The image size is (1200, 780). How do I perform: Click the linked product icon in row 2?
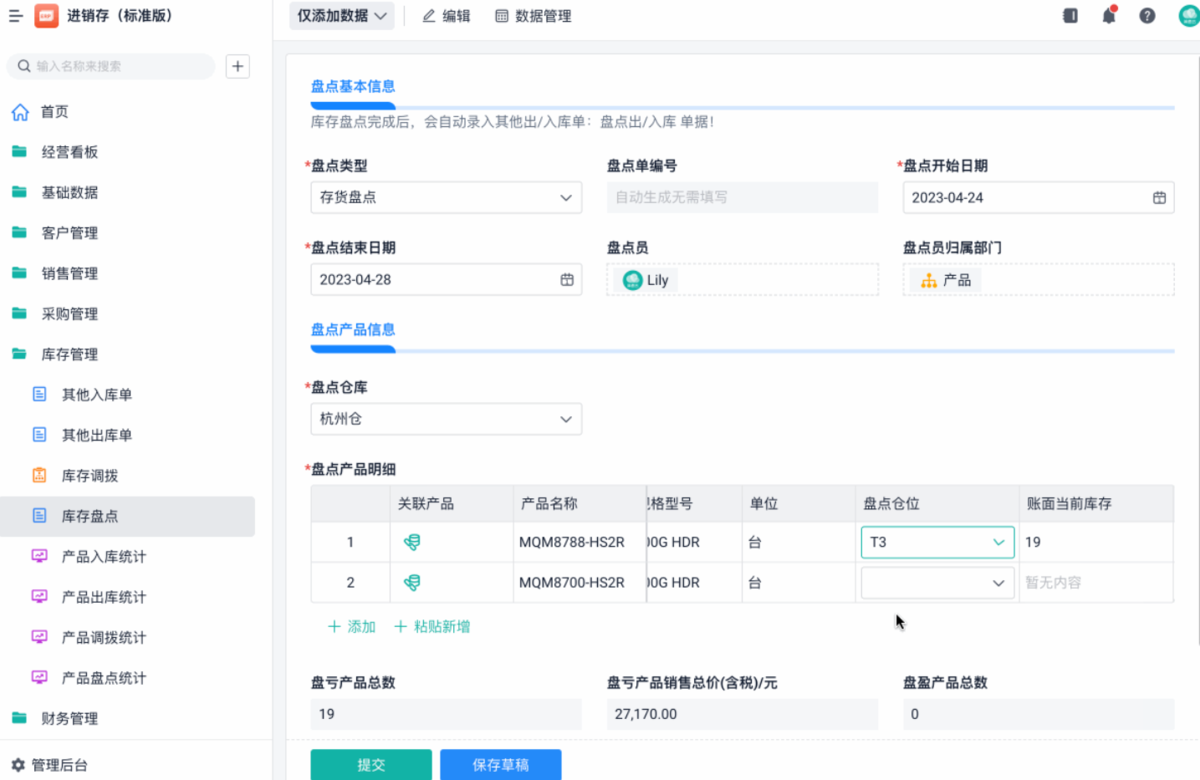click(x=411, y=582)
